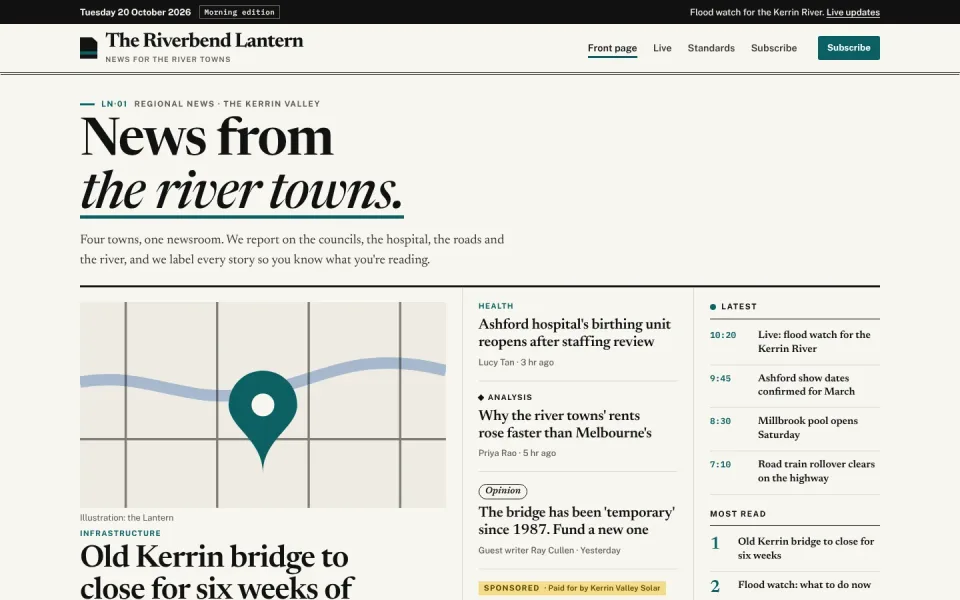
Task: Click the Guest writer Ray Cullen byline
Action: point(549,550)
